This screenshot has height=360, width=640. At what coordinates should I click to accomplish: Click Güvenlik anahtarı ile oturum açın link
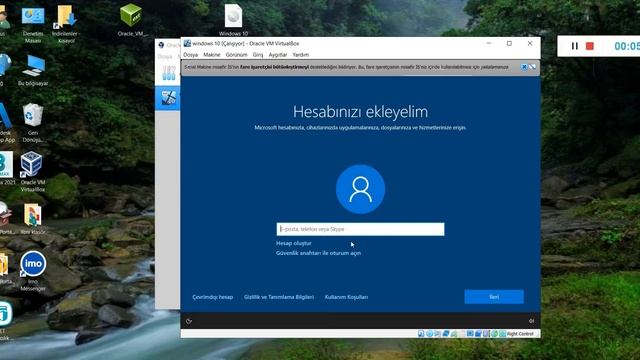[318, 253]
